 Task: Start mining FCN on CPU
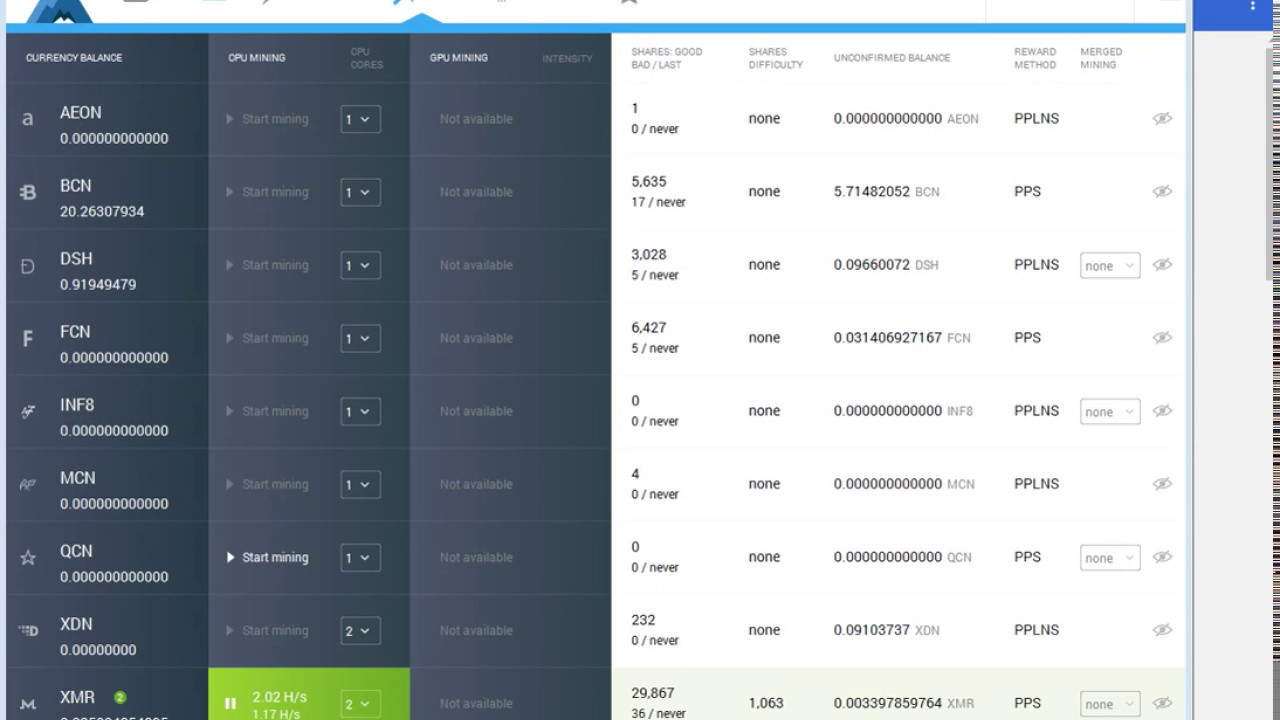[x=267, y=338]
